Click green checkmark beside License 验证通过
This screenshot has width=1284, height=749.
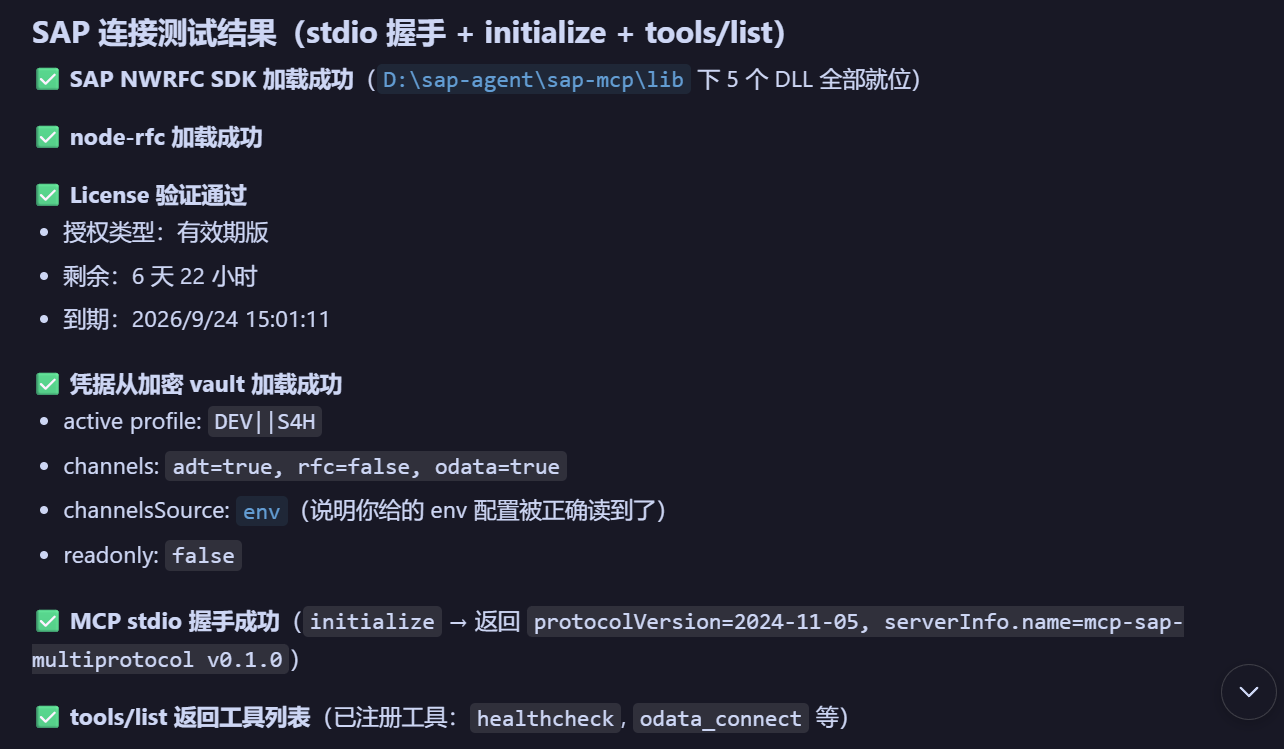click(47, 194)
